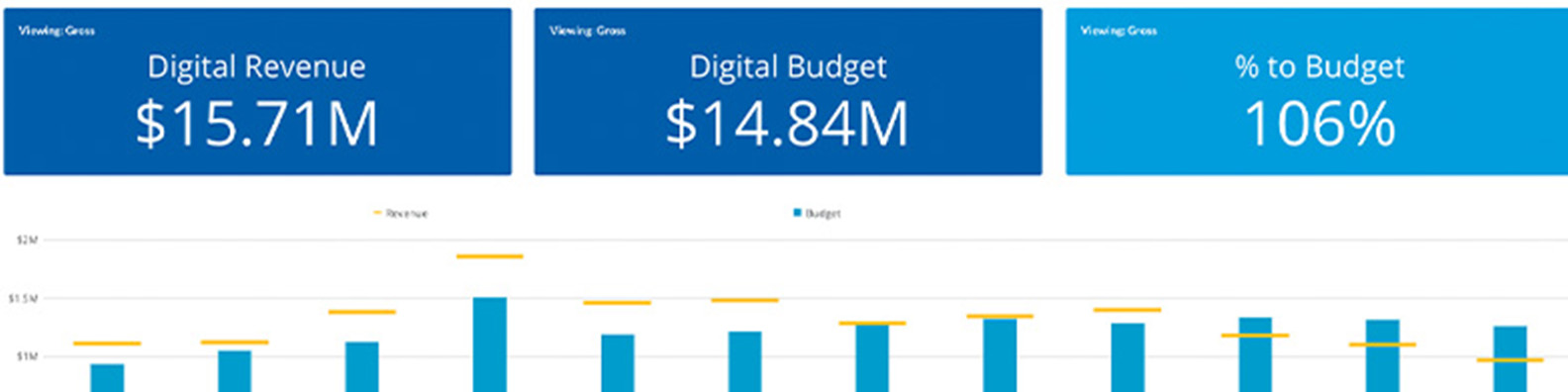Click the Digital Revenue card title
The width and height of the screenshot is (1568, 392).
coord(256,67)
